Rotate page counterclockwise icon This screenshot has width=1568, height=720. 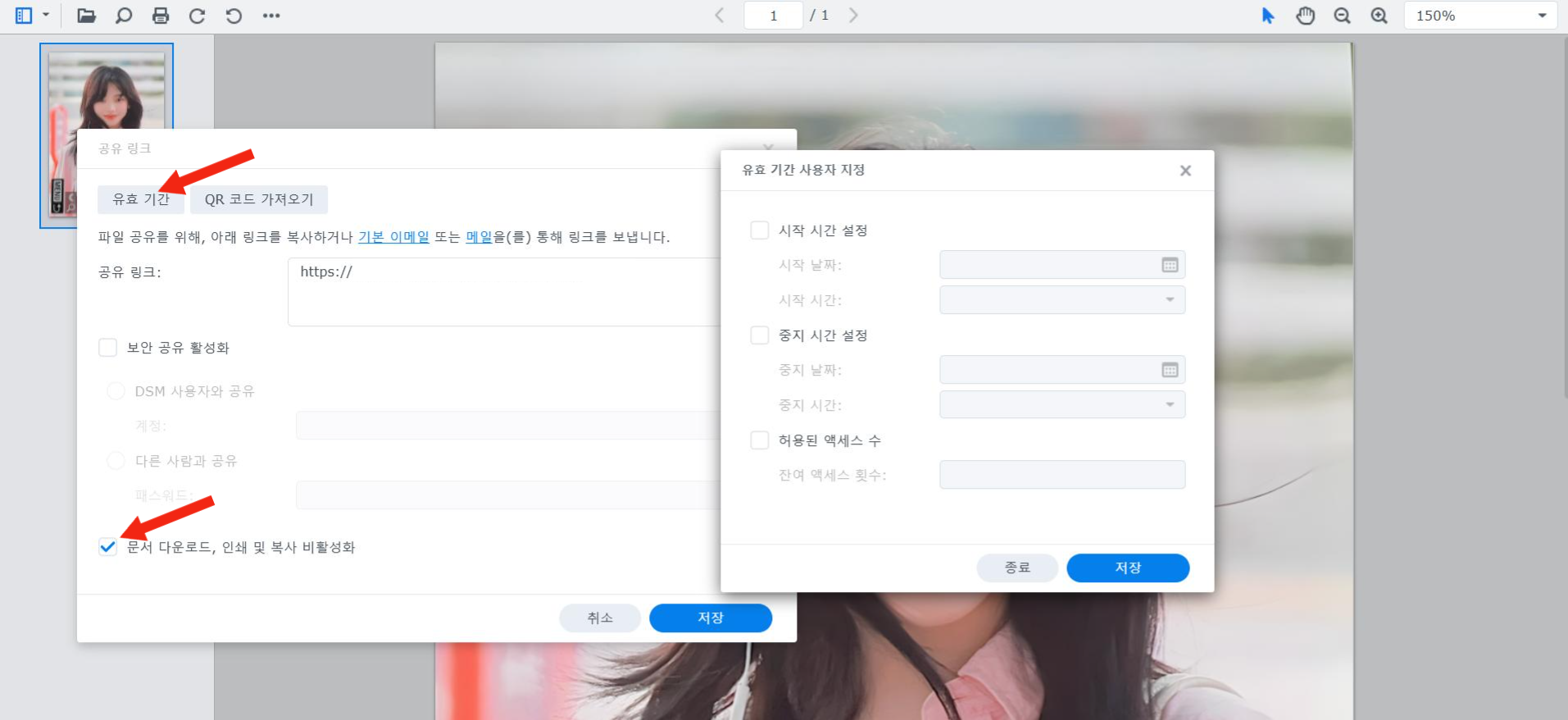point(234,16)
